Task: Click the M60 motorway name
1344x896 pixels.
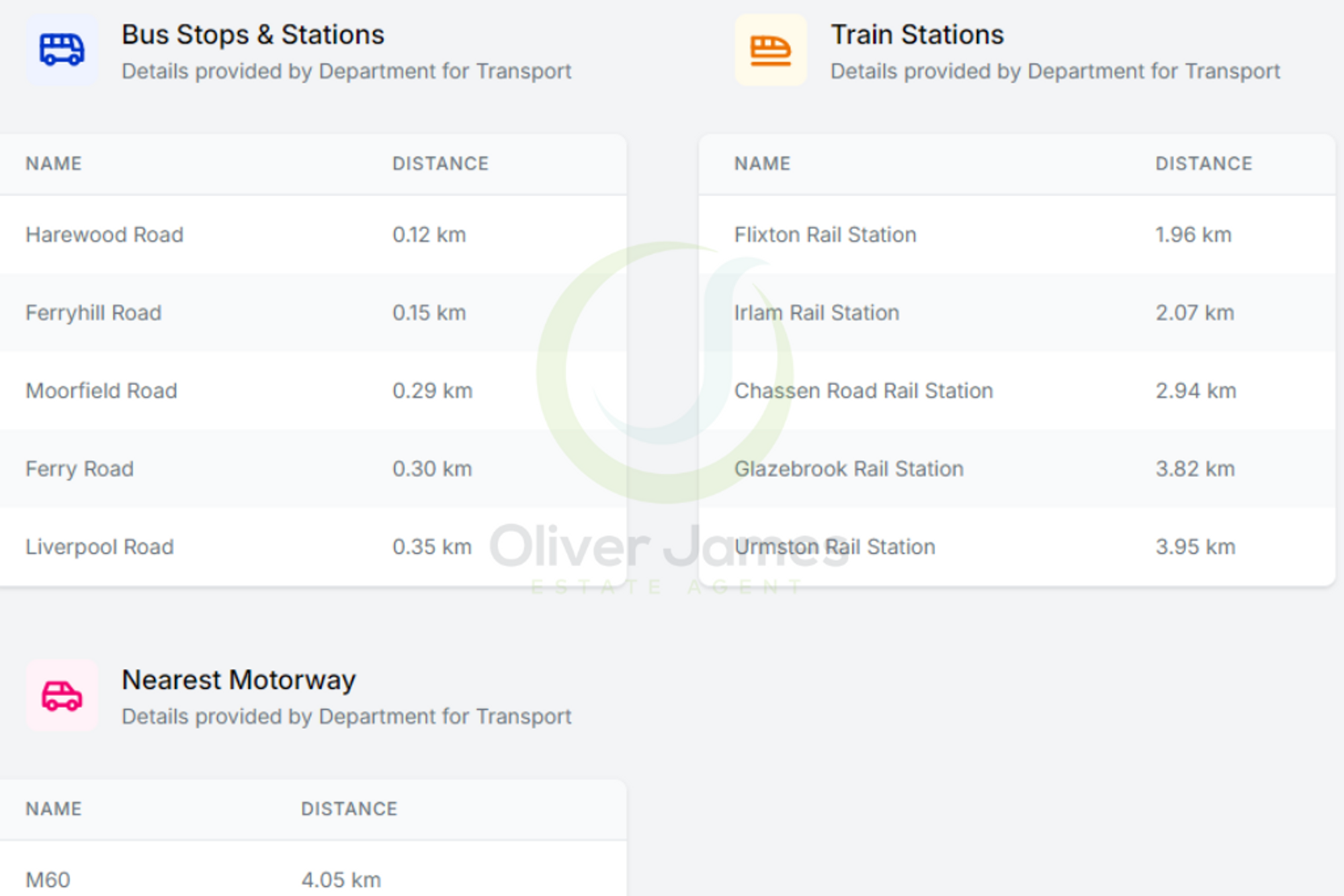Action: pyautogui.click(x=48, y=880)
